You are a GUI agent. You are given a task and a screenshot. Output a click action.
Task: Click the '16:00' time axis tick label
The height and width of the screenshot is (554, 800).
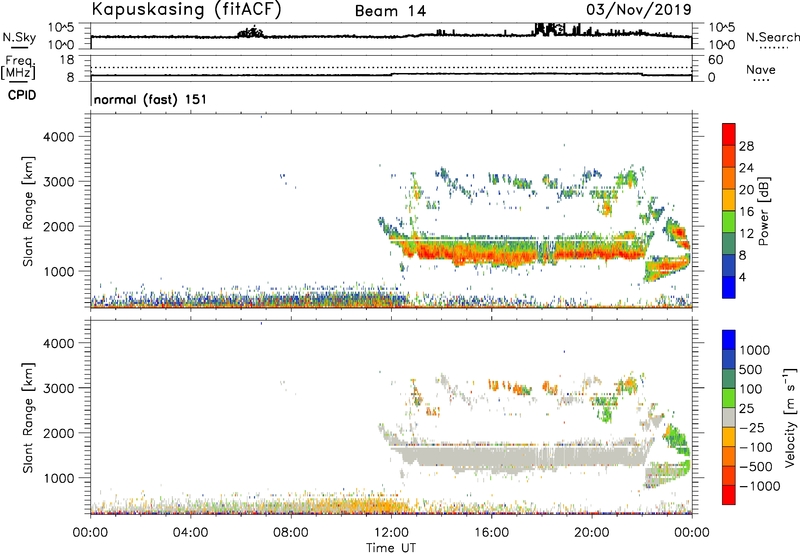492,533
